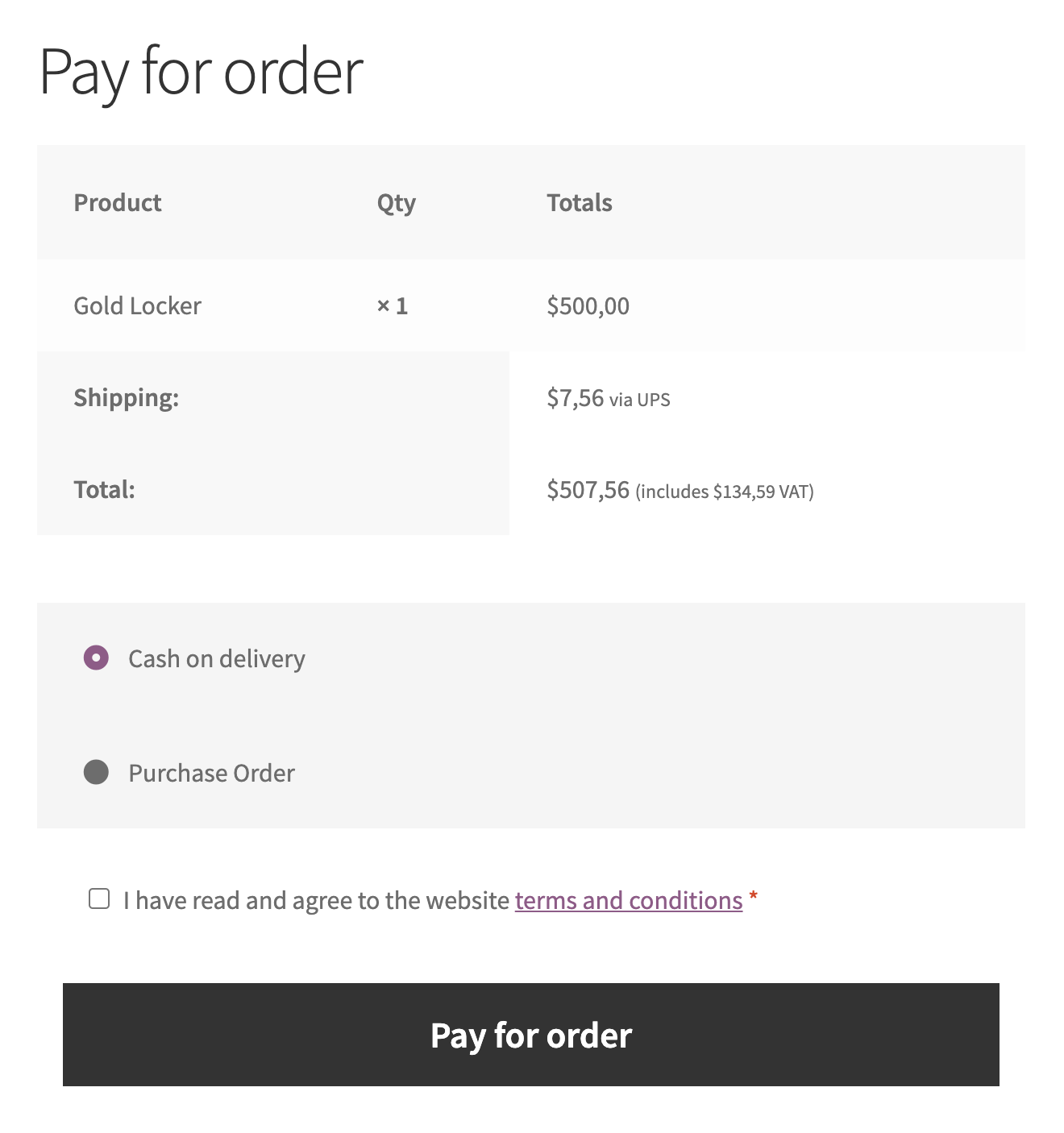Click the $507,56 order total
Viewport: 1064px width, 1133px height.
click(x=588, y=490)
